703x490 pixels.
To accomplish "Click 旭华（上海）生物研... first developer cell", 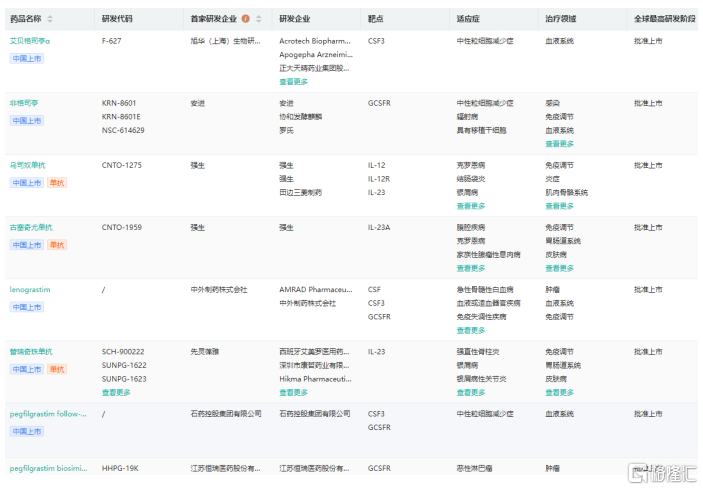I will (x=226, y=41).
